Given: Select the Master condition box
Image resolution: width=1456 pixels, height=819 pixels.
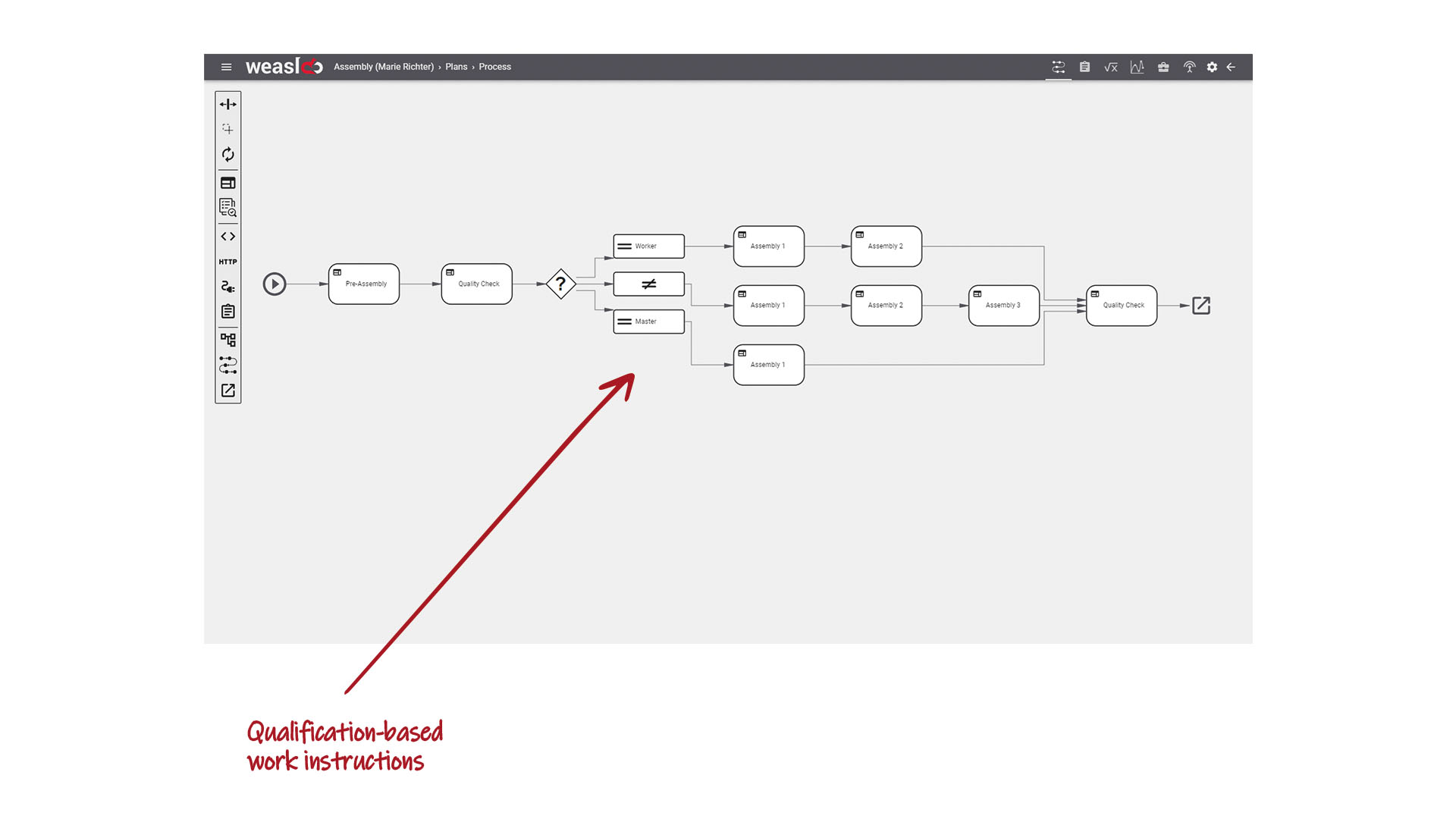Looking at the screenshot, I should tap(648, 322).
